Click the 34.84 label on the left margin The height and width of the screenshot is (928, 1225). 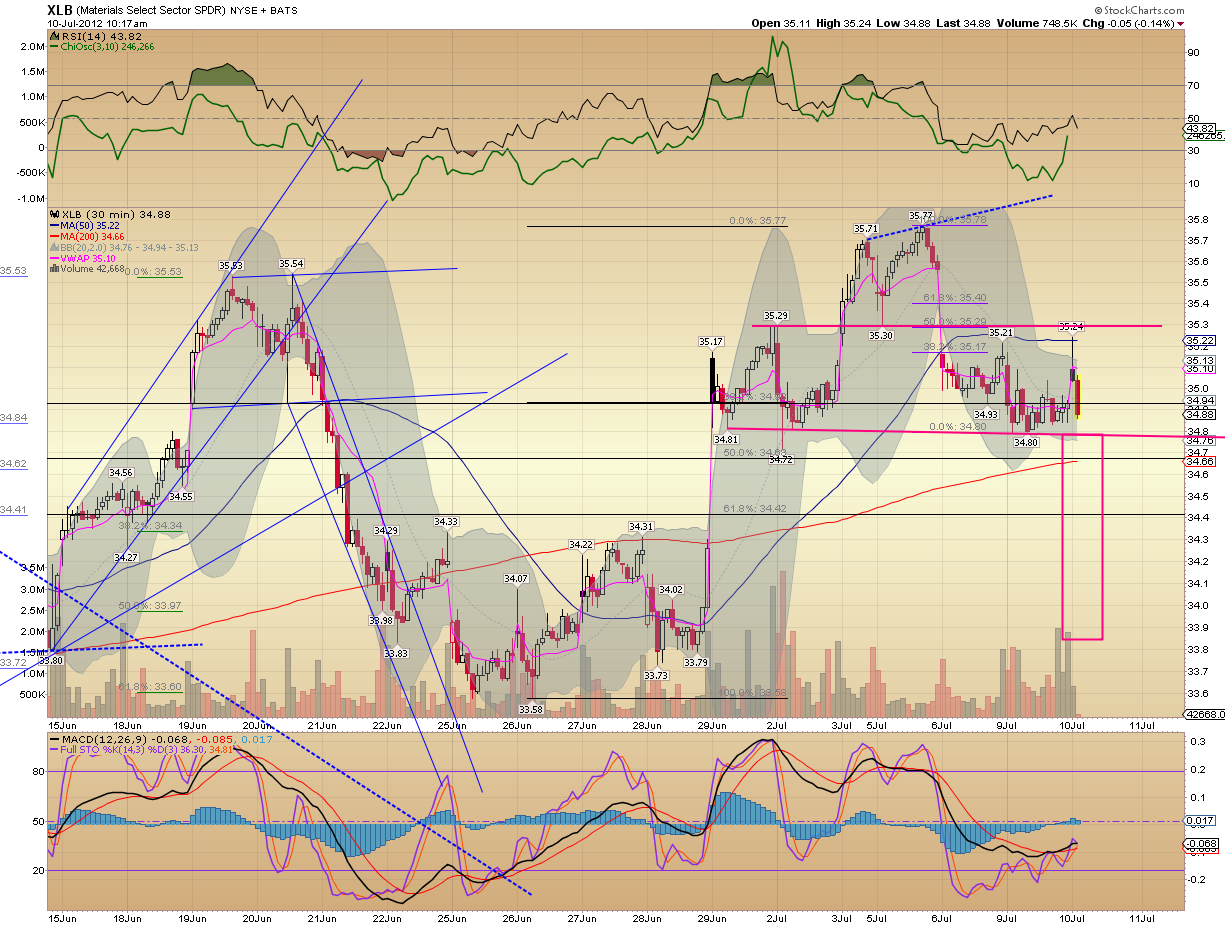[x=12, y=418]
